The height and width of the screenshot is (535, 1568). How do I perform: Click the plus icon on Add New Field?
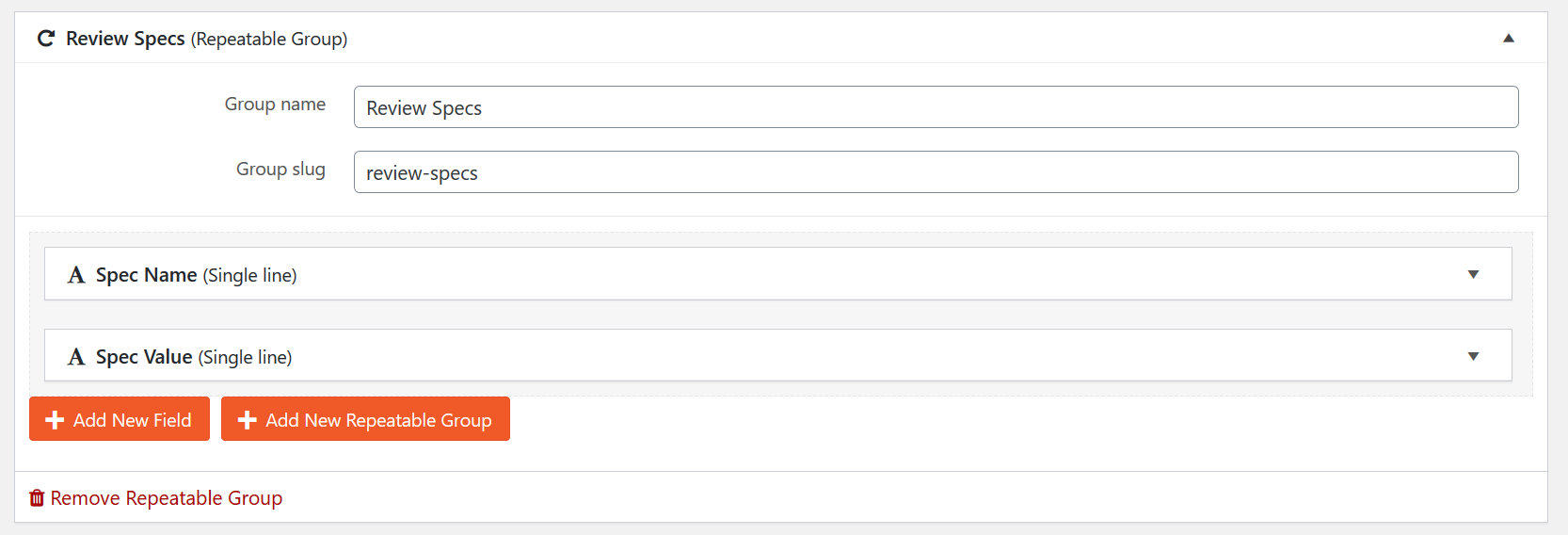point(55,420)
